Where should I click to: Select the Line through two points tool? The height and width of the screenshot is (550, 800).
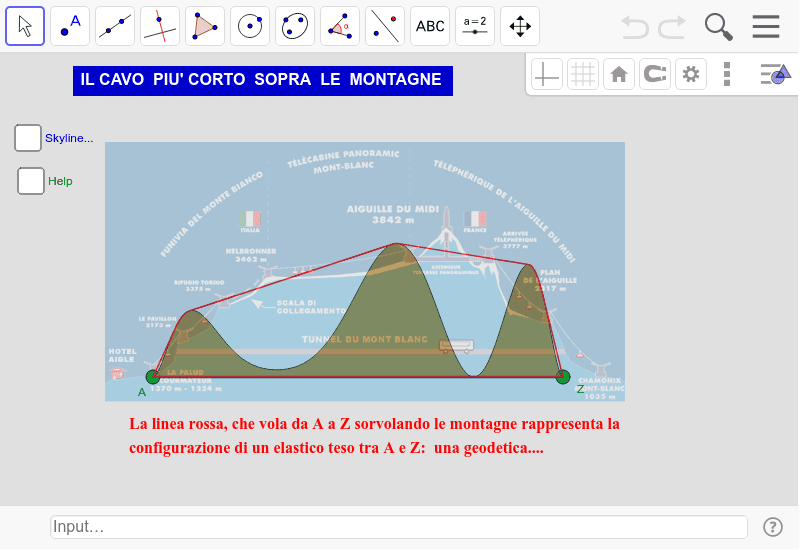[x=115, y=26]
